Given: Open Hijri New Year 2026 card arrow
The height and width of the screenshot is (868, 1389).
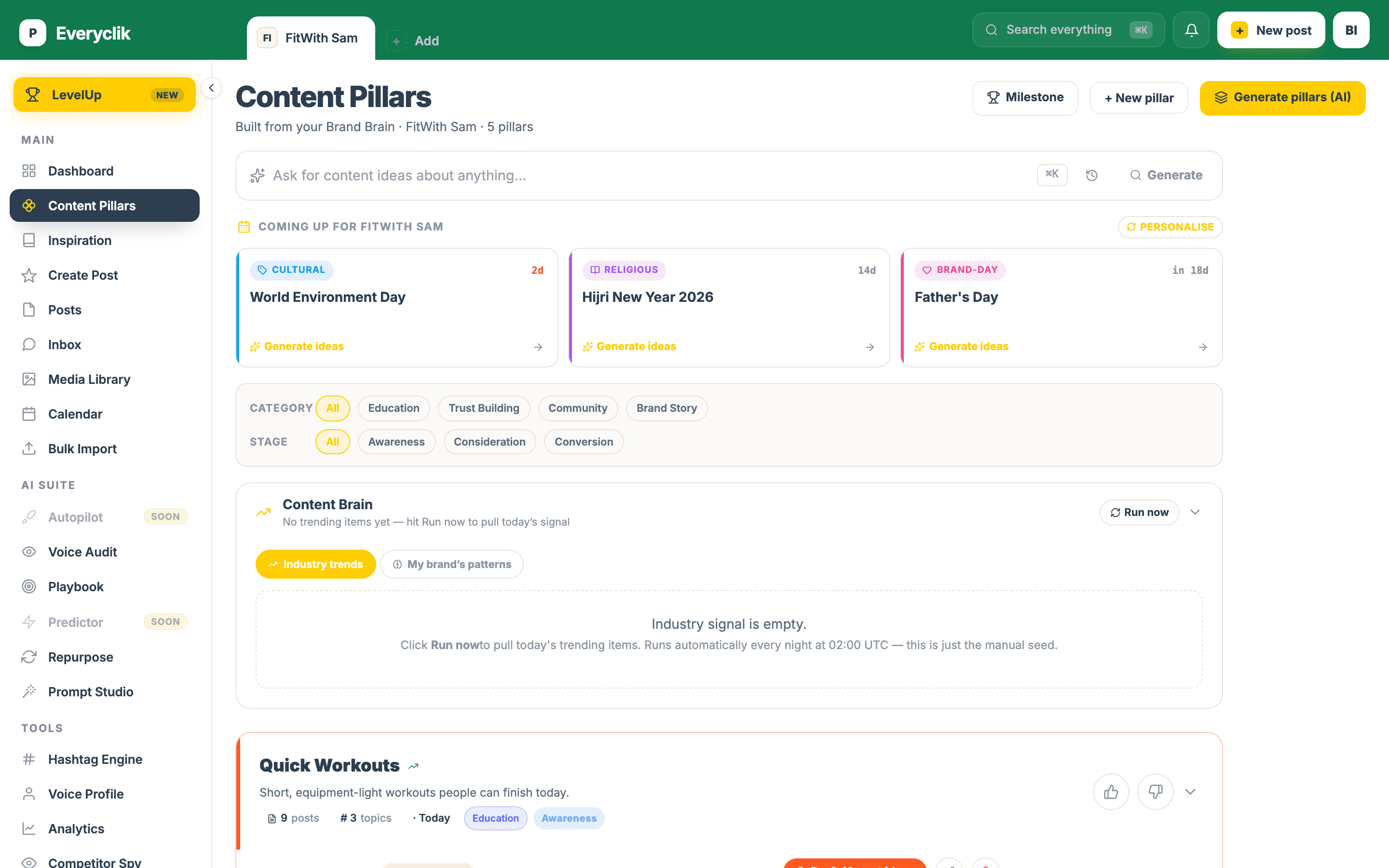Looking at the screenshot, I should pos(870,347).
